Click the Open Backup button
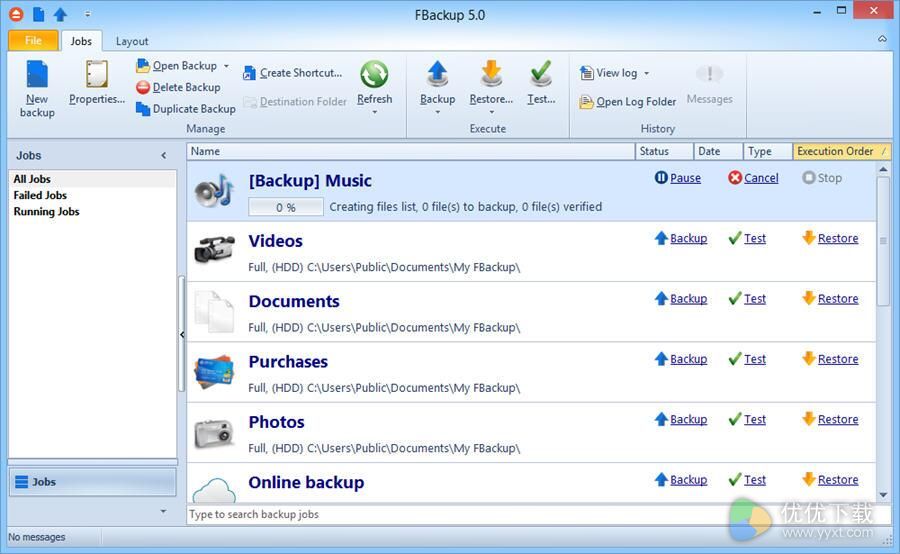Image resolution: width=900 pixels, height=554 pixels. click(x=177, y=66)
